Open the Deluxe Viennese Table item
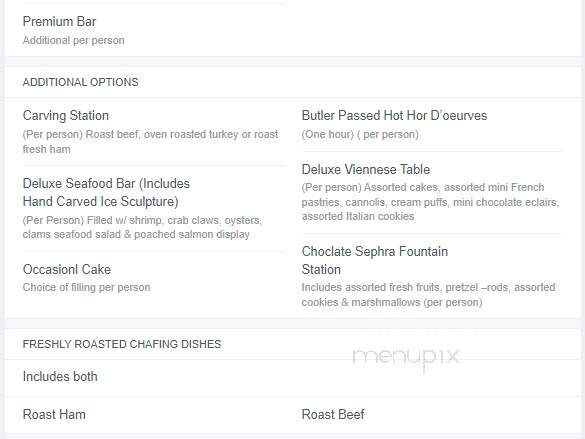Image resolution: width=585 pixels, height=439 pixels. click(366, 169)
